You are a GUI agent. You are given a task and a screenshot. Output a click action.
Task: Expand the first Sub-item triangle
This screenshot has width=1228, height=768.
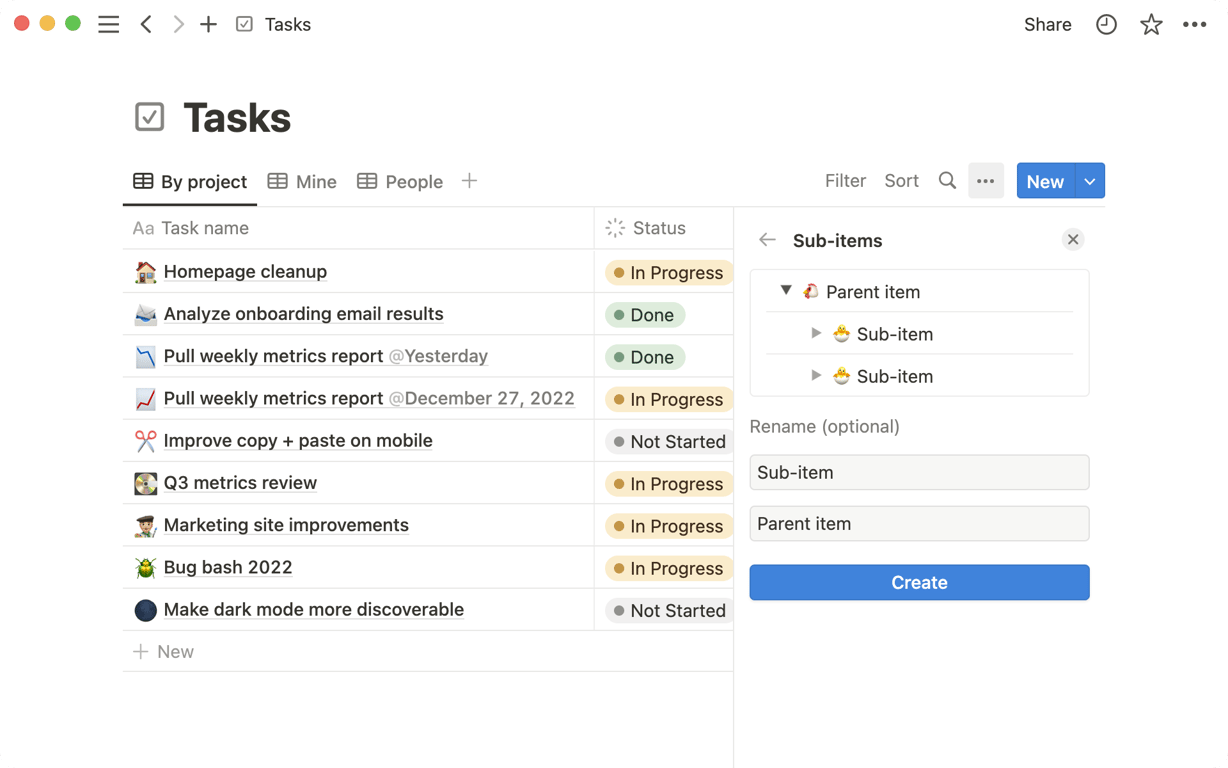[816, 334]
